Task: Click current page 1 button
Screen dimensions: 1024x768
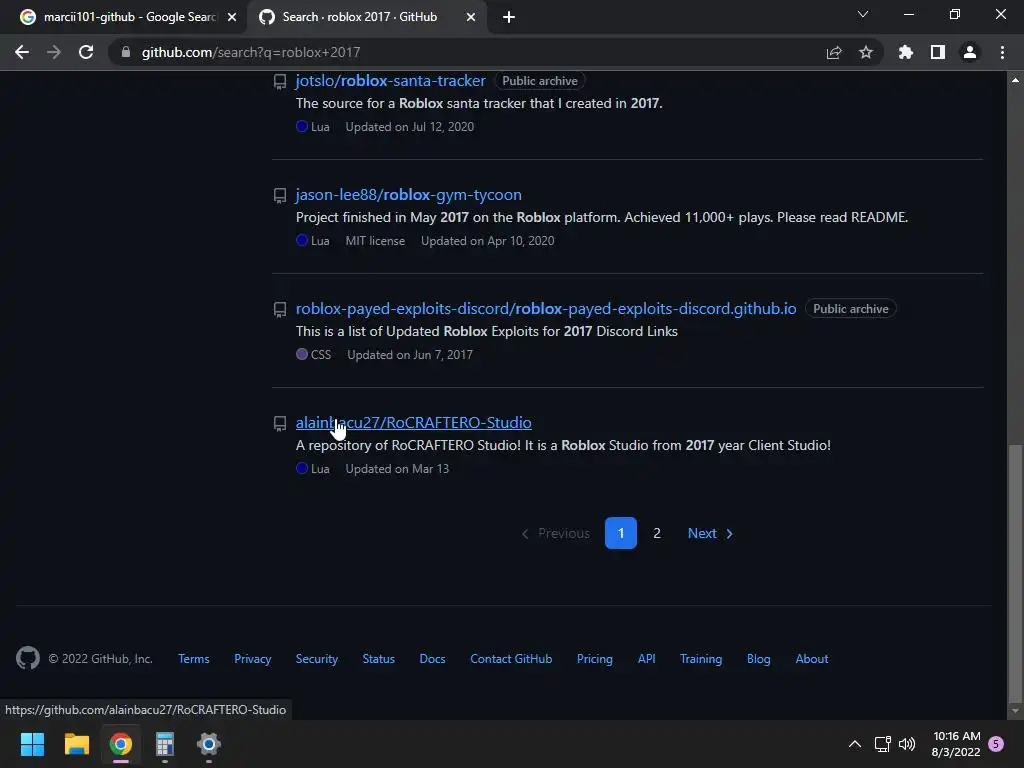Action: click(620, 533)
